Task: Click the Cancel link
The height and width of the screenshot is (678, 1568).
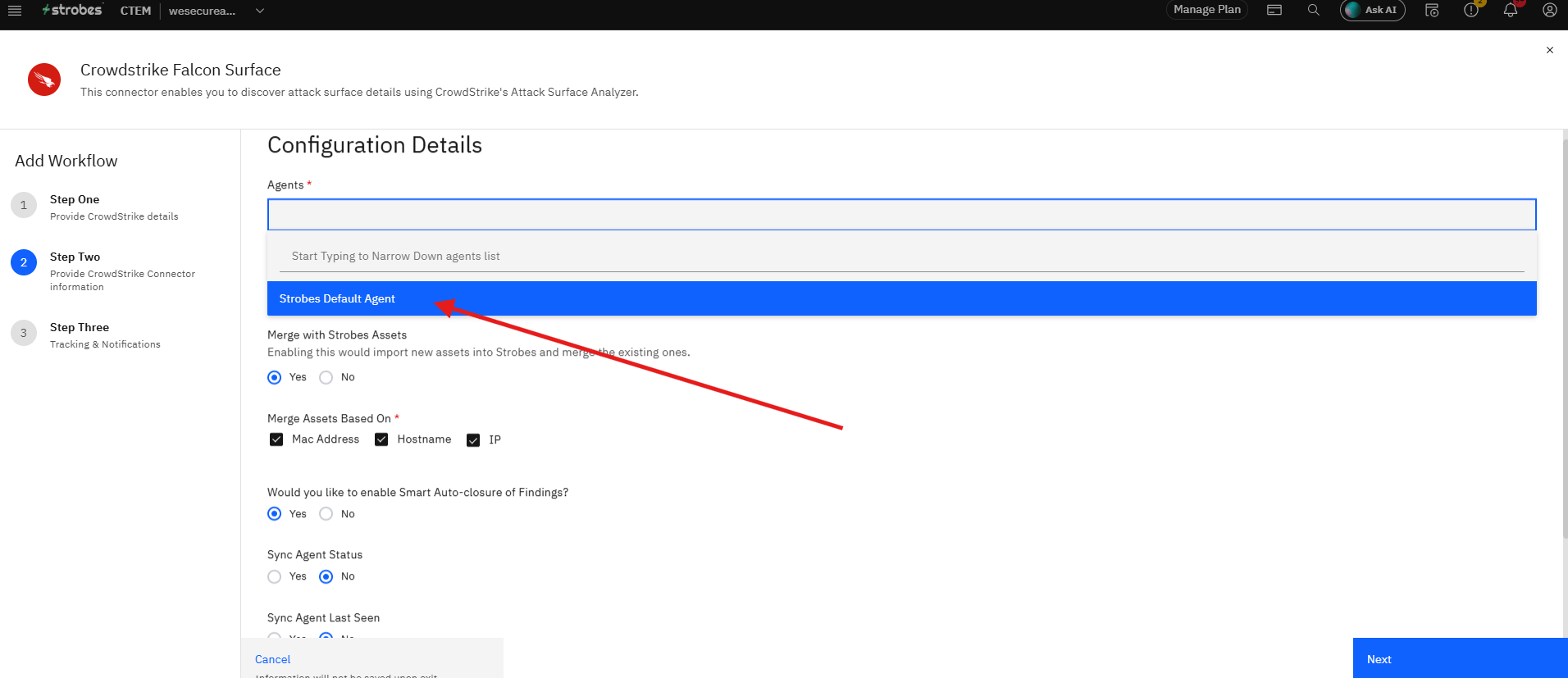Action: tap(272, 659)
